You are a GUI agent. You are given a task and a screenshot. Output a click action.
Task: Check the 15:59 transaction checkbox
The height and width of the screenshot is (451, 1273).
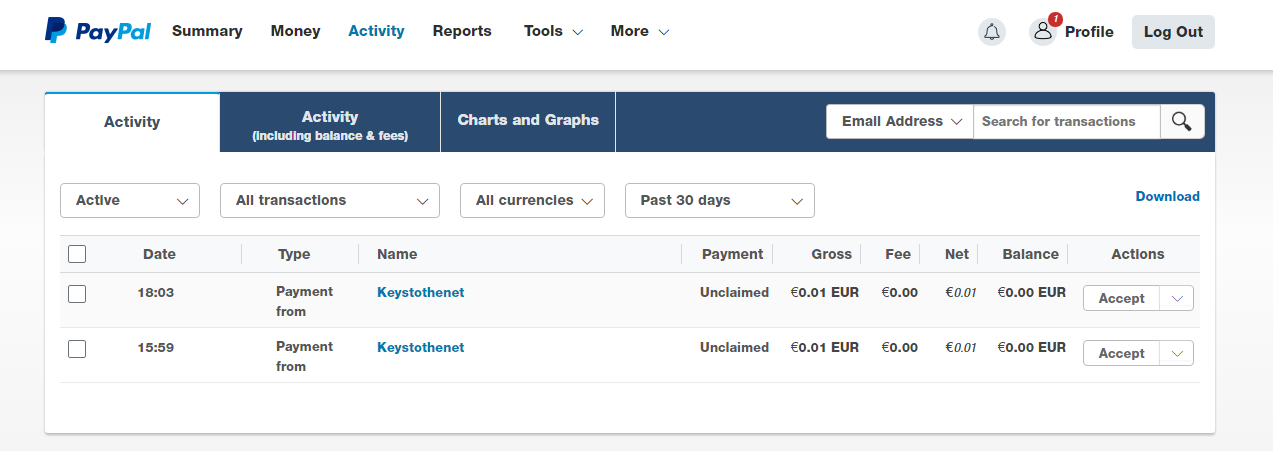coord(77,349)
